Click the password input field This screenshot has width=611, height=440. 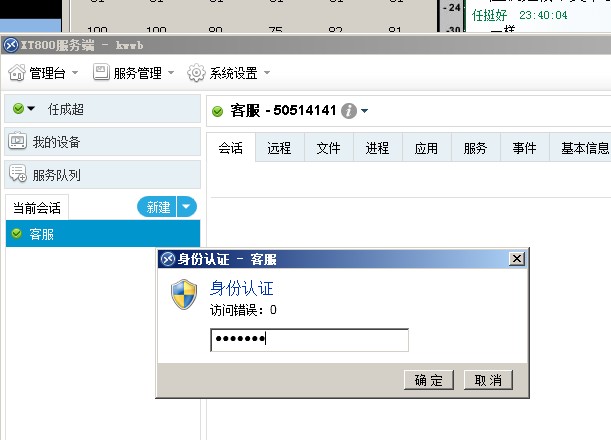coord(309,340)
